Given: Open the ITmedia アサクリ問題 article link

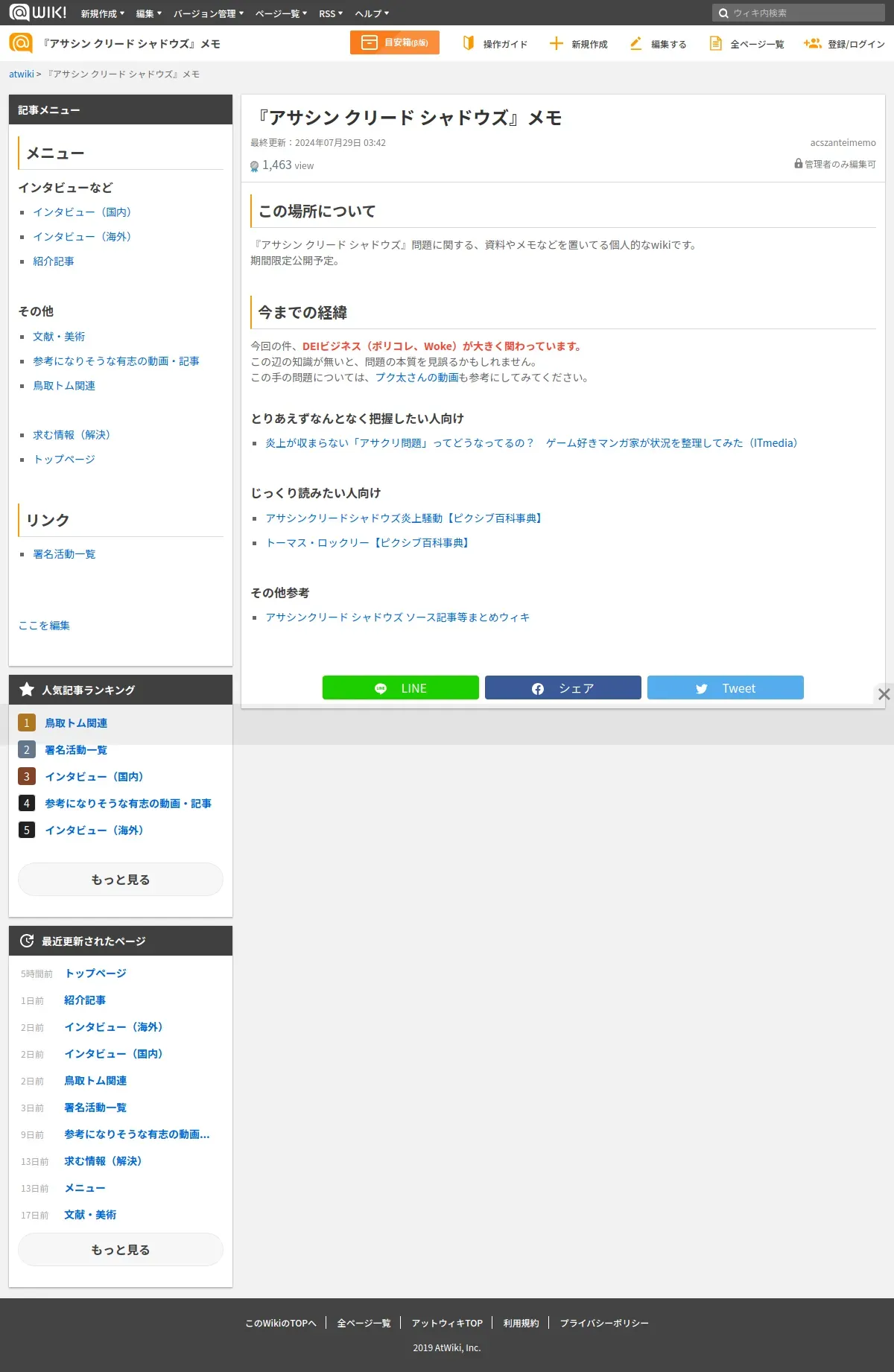Looking at the screenshot, I should coord(532,443).
